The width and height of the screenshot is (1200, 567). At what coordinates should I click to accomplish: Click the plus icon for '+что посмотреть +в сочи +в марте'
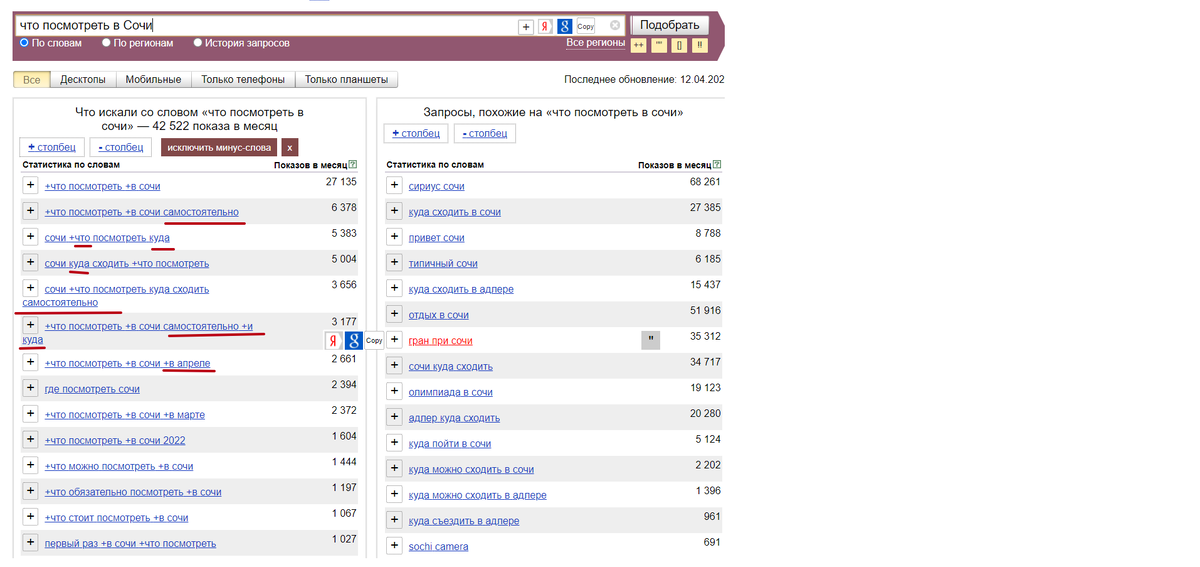[x=30, y=414]
